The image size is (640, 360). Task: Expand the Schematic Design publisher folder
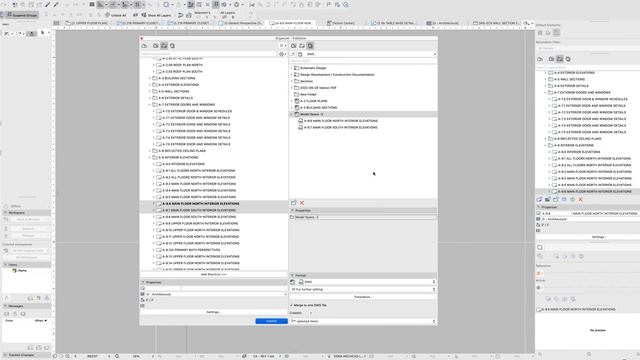[291, 68]
